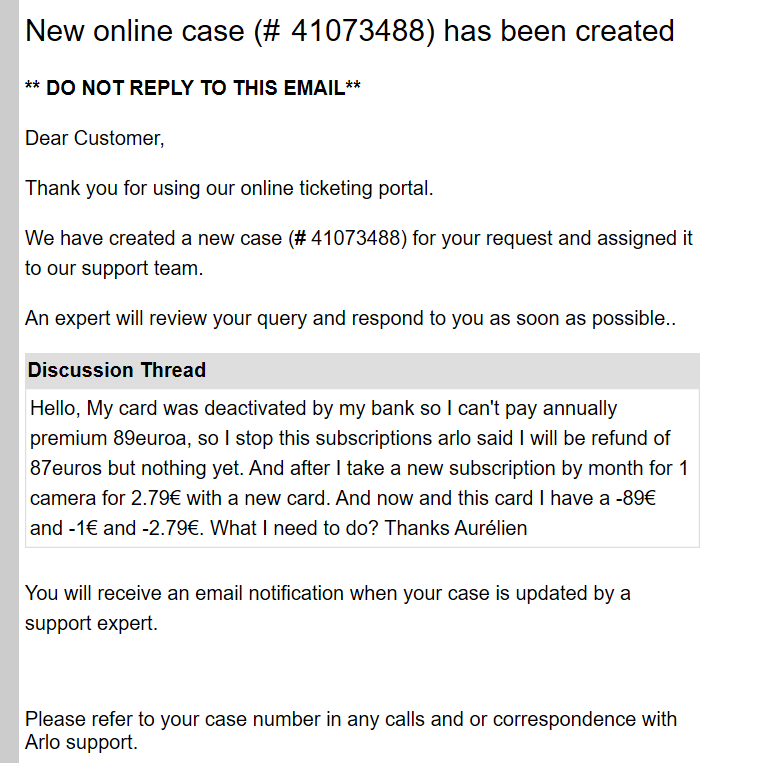The width and height of the screenshot is (758, 763).
Task: Click the 'Dear Customer,' greeting
Action: 95,139
